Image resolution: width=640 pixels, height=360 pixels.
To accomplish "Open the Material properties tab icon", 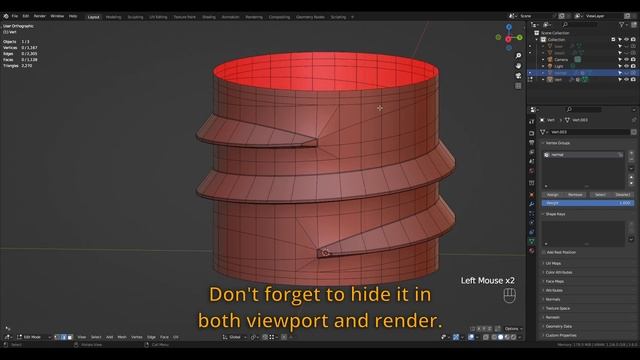I will coord(531,251).
